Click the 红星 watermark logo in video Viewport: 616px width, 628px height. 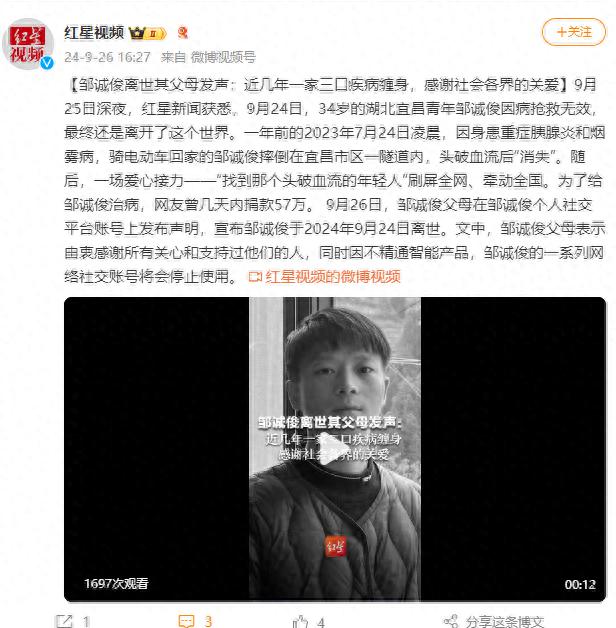(335, 547)
